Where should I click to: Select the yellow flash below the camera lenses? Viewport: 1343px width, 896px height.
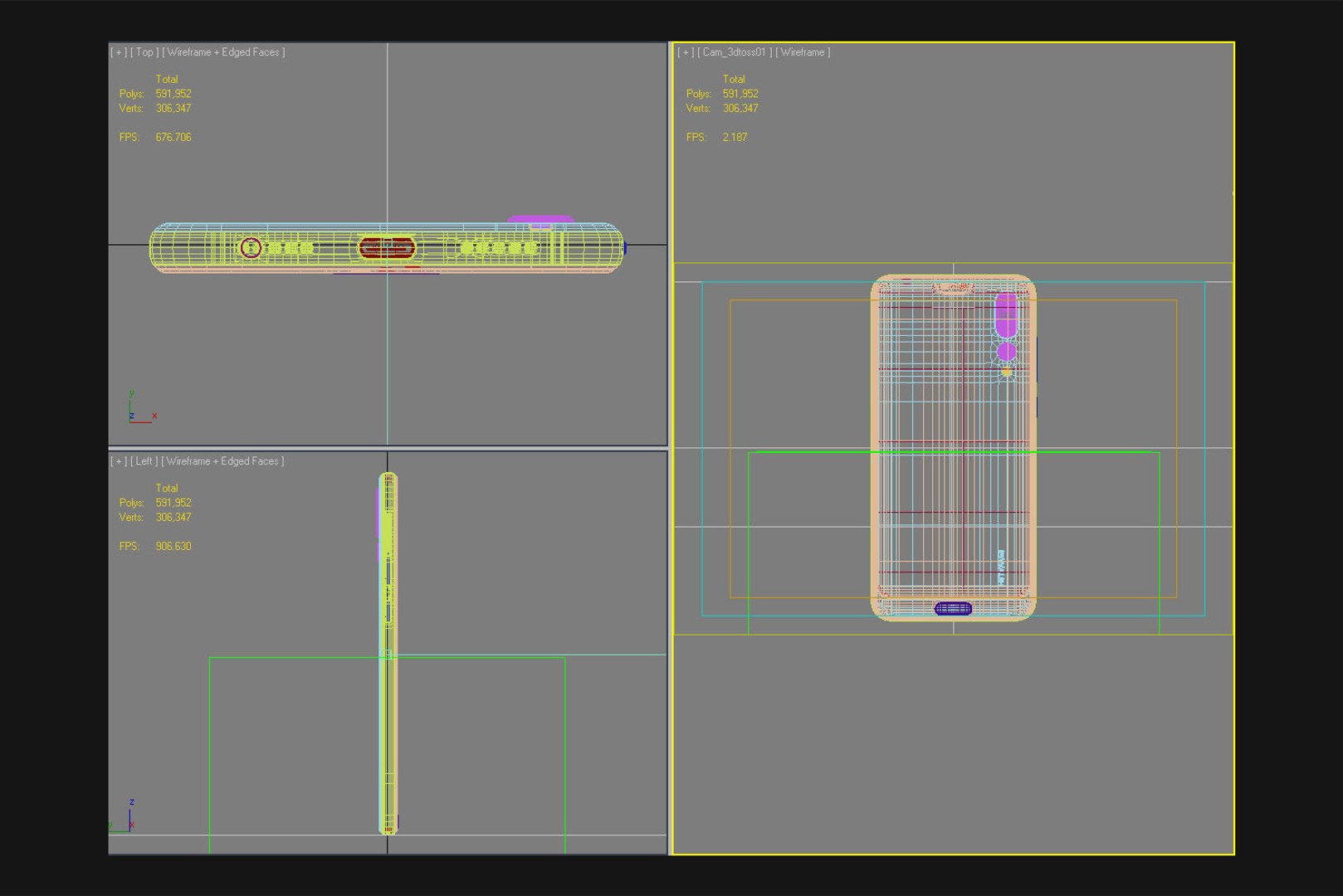(x=1007, y=373)
